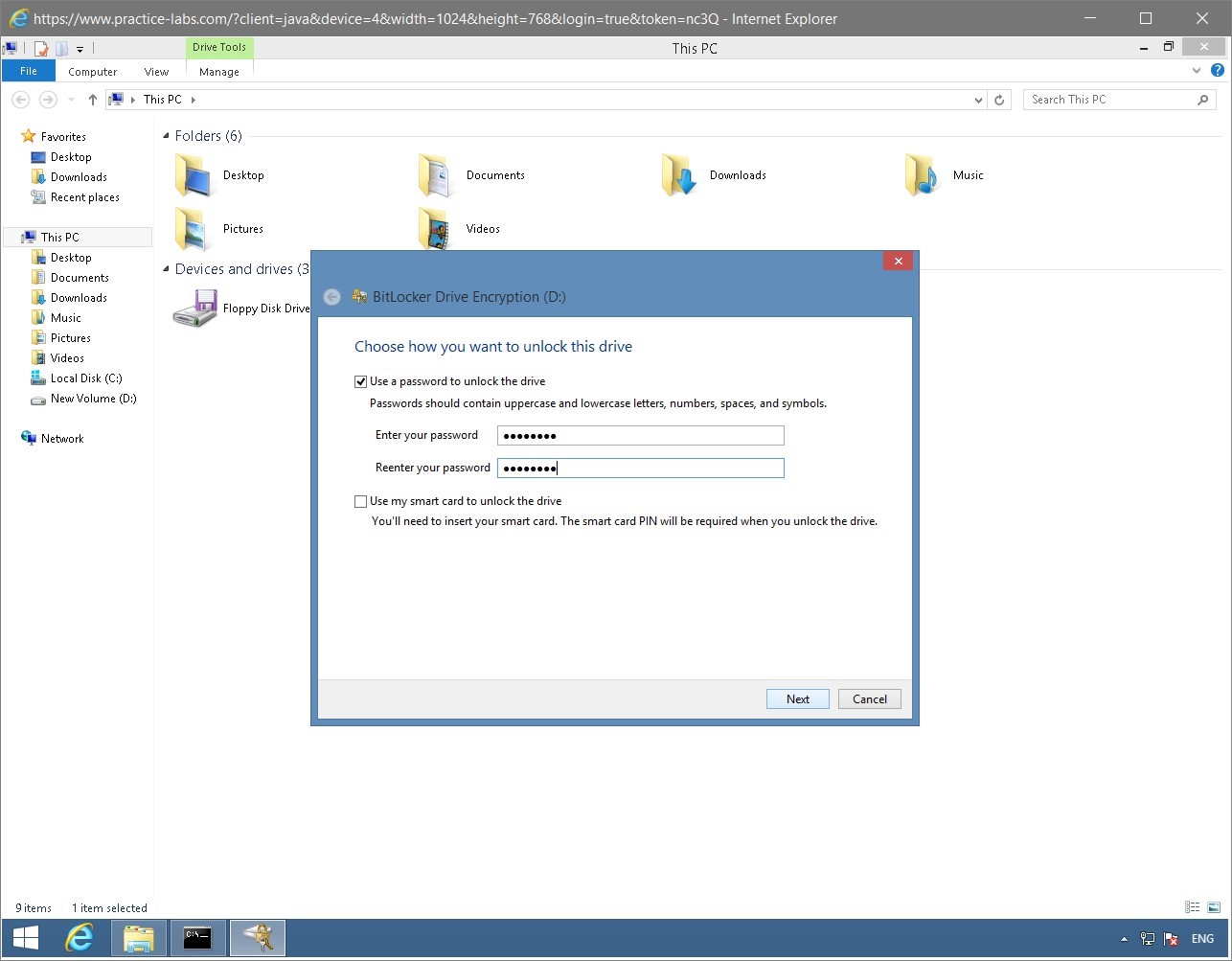1232x961 pixels.
Task: Select the BitLocker keys icon in the taskbar
Action: (x=257, y=938)
